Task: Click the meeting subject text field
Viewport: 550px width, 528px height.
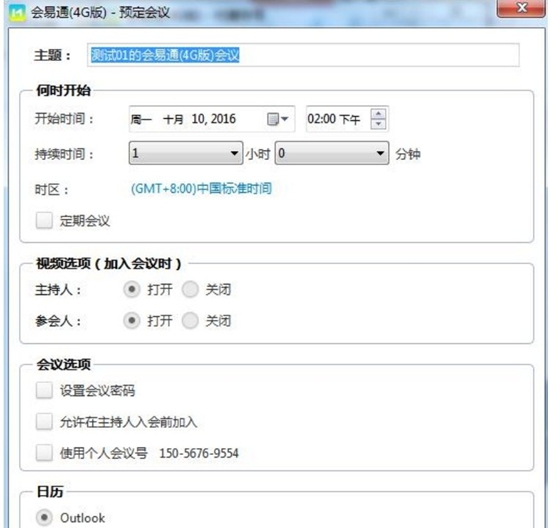Action: click(303, 55)
